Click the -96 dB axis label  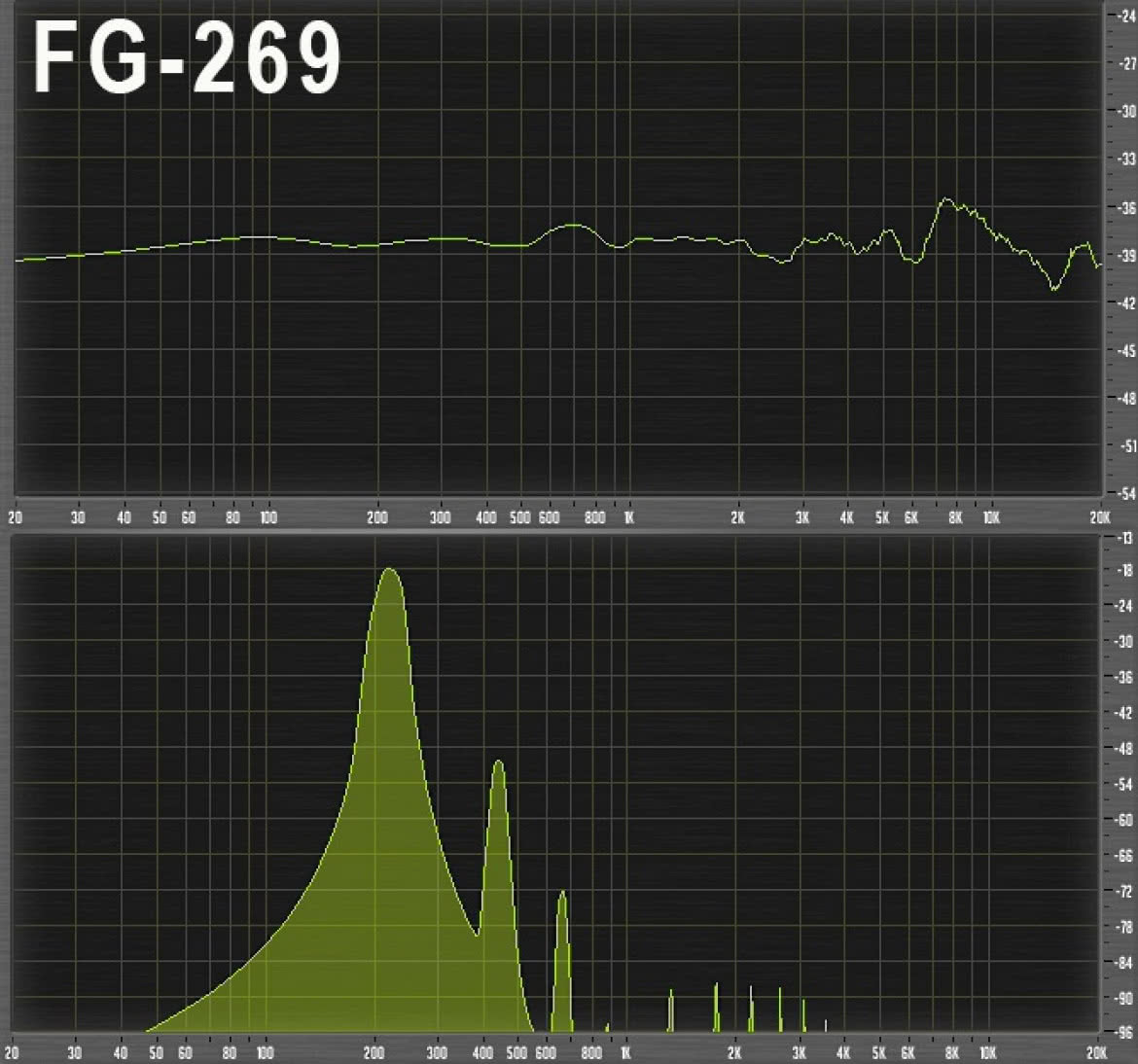pyautogui.click(x=1124, y=1031)
